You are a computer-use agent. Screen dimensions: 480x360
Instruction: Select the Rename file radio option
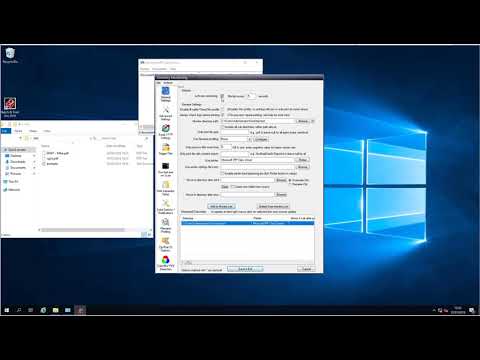click(290, 184)
